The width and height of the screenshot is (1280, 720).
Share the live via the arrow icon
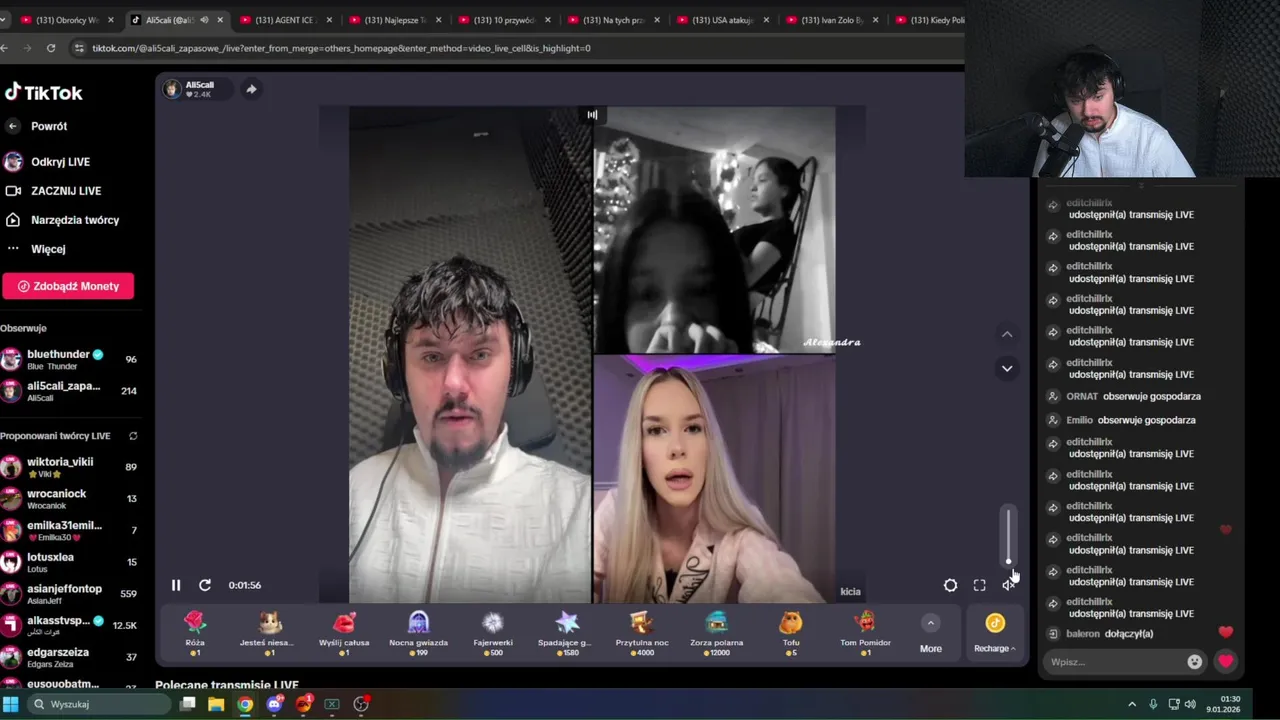[251, 89]
